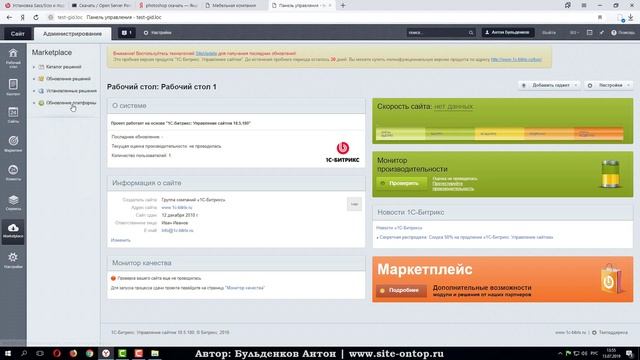Click the search magnifier icon in top bar
Screen dimensions: 640x360
coord(471,33)
